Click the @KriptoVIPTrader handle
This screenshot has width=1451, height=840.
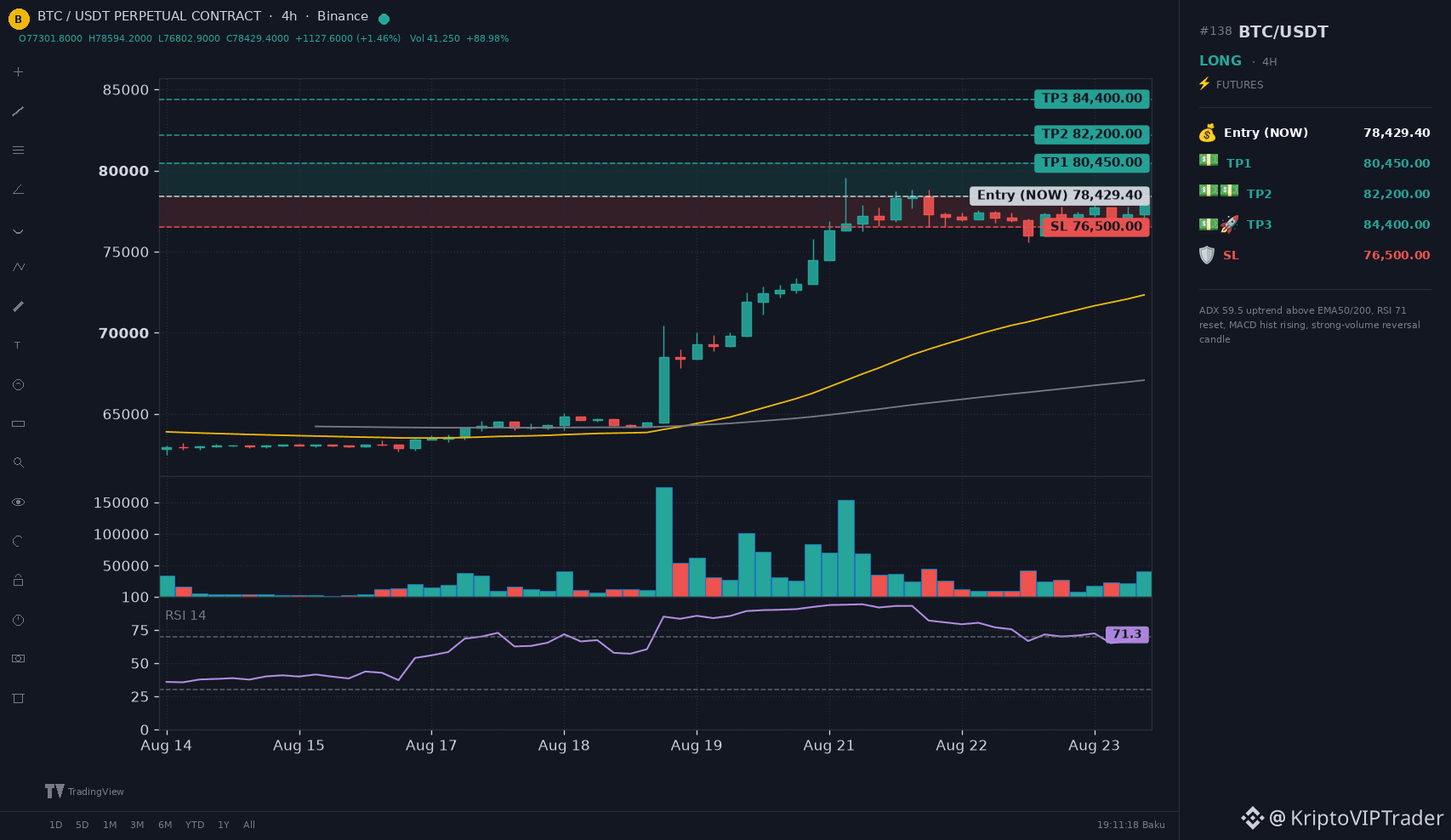pyautogui.click(x=1357, y=818)
